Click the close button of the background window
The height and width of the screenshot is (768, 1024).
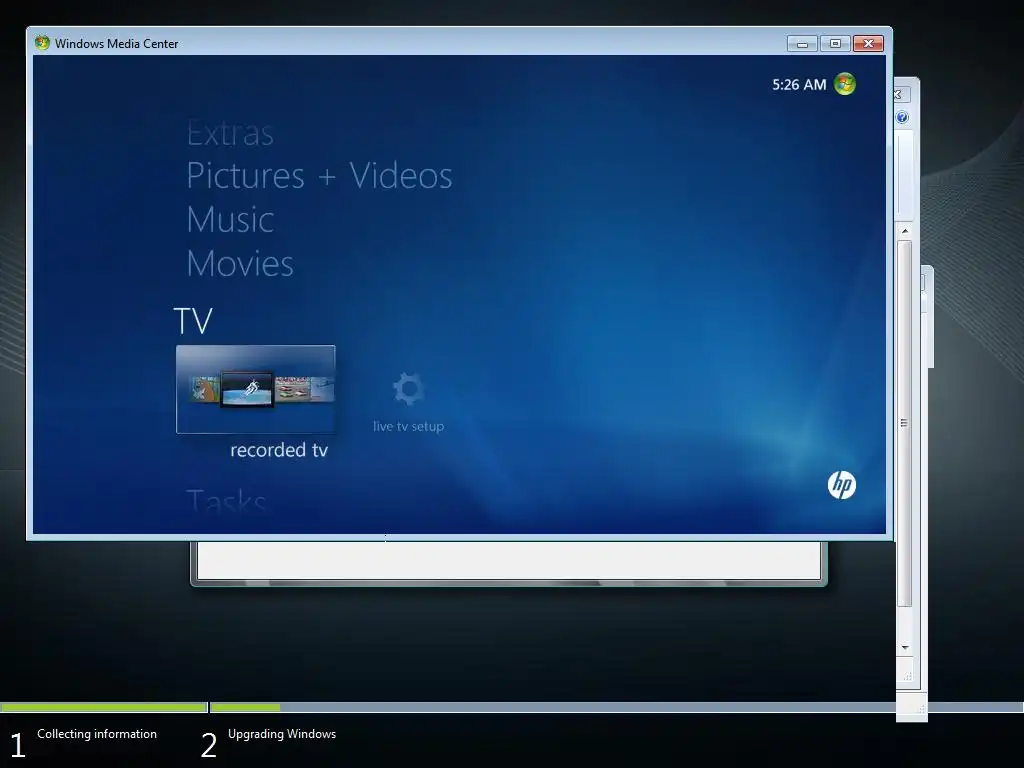pos(901,95)
